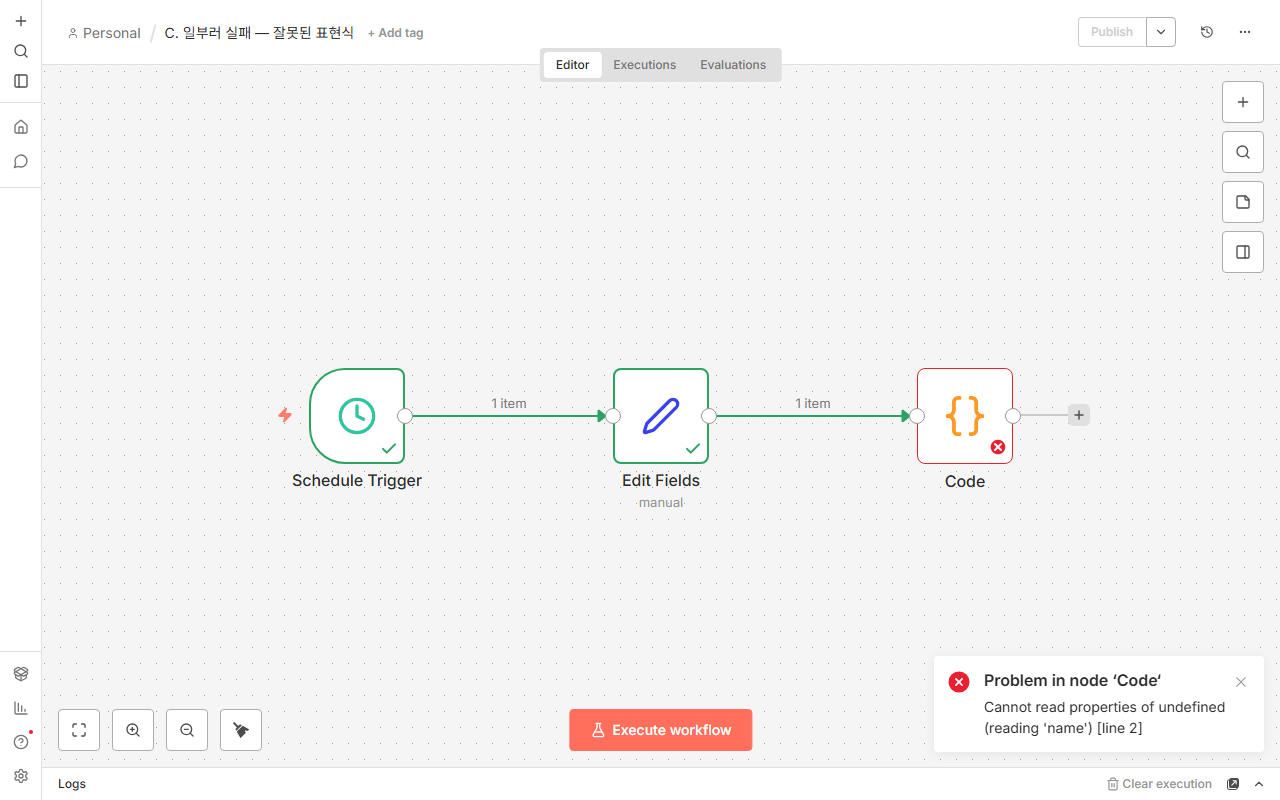Click the lightning trigger icon beside Schedule Trigger
Image resolution: width=1280 pixels, height=800 pixels.
click(x=285, y=415)
